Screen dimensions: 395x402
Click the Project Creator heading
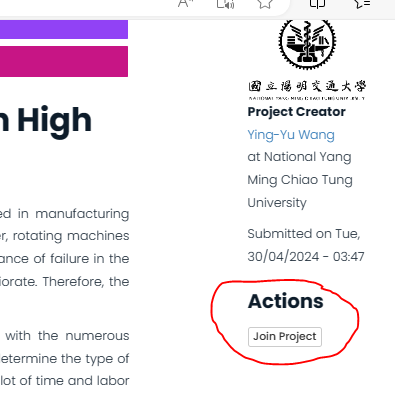[296, 112]
